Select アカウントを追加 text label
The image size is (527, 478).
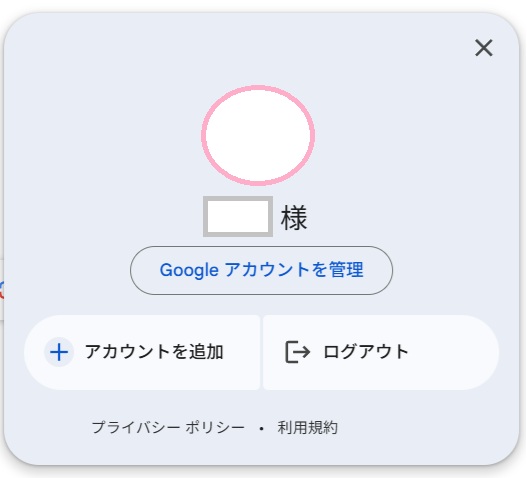pos(154,352)
